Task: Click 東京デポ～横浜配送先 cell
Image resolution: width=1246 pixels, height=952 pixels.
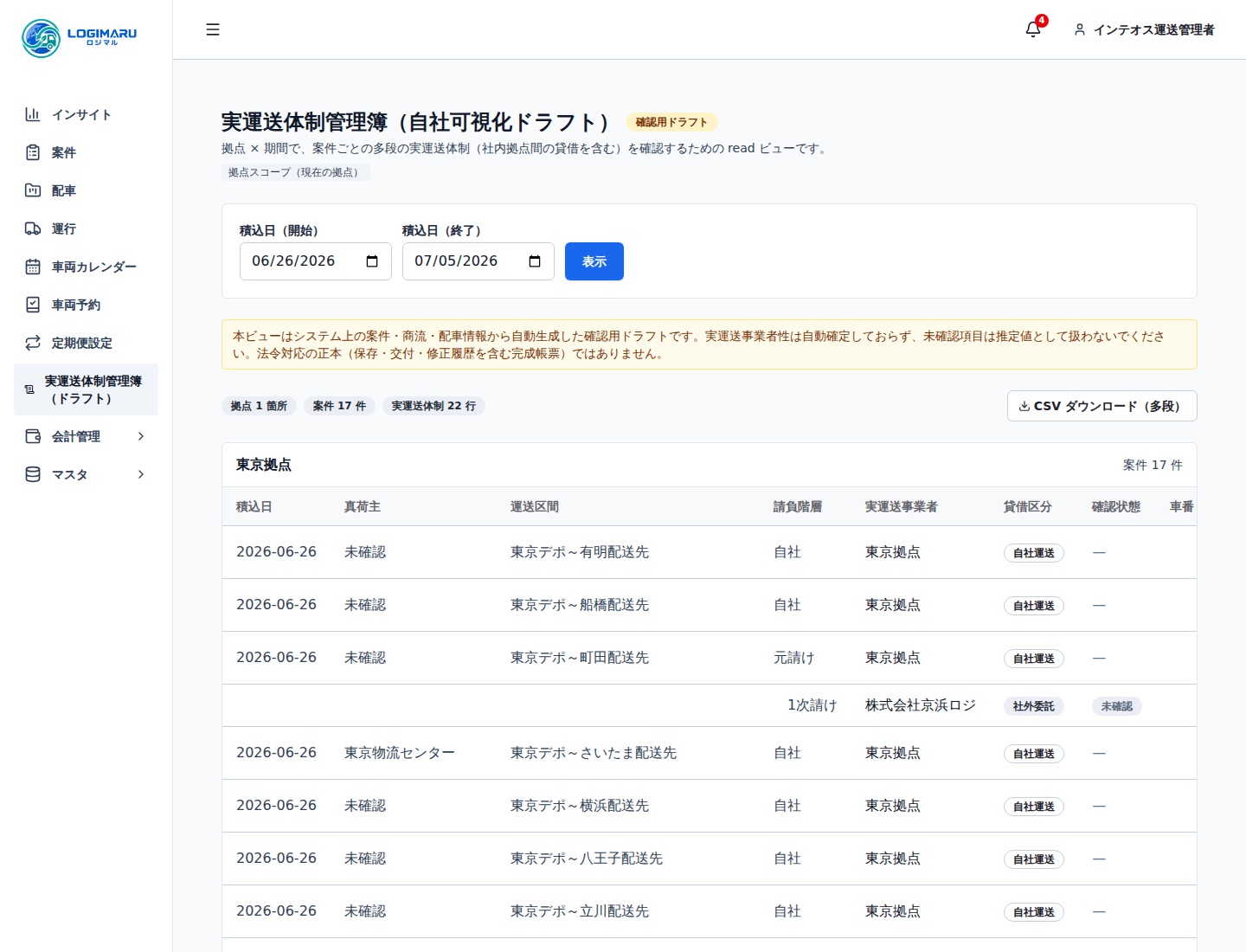Action: 580,806
